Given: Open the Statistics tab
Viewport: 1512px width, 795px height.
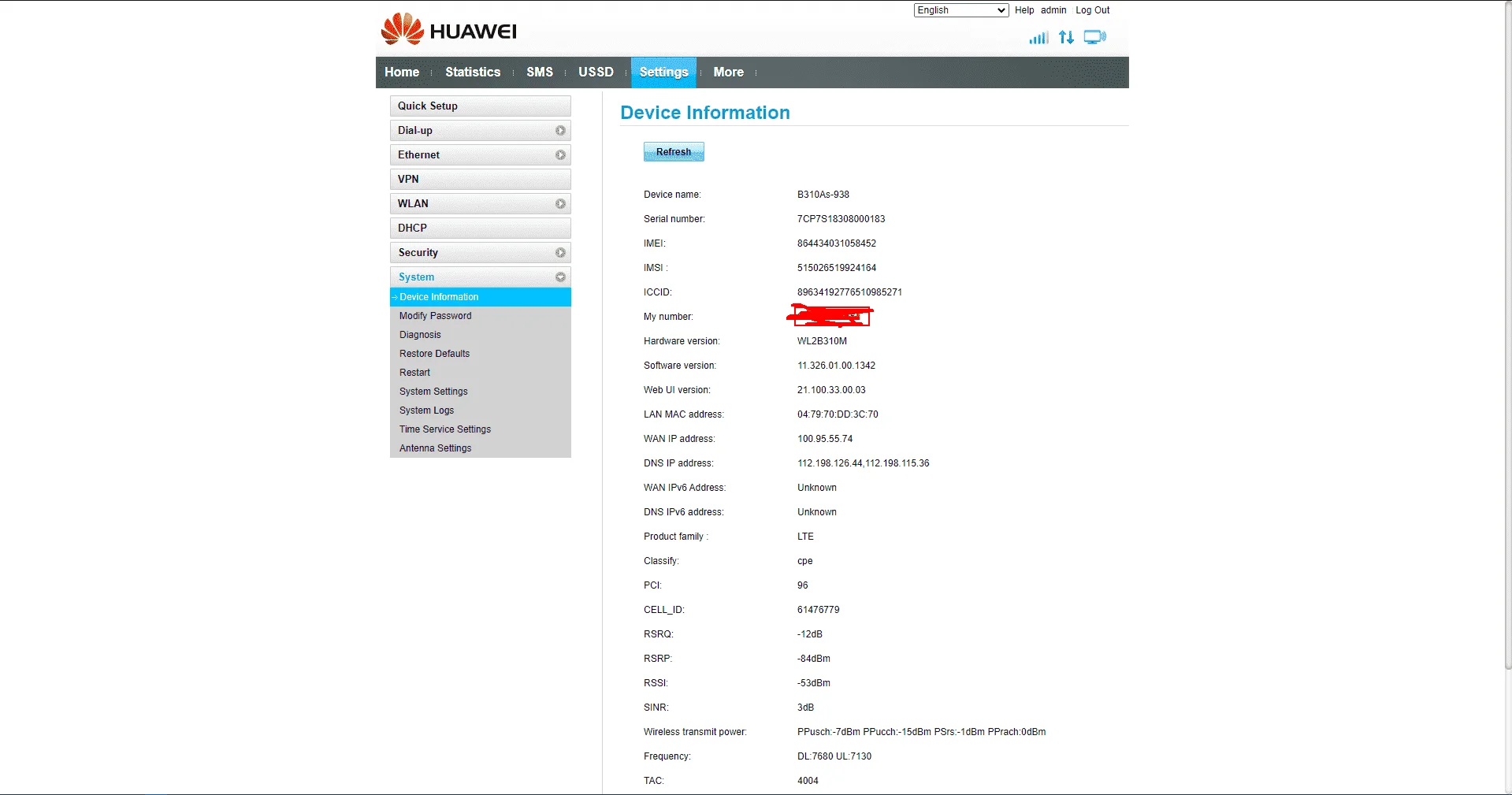Looking at the screenshot, I should pos(473,72).
